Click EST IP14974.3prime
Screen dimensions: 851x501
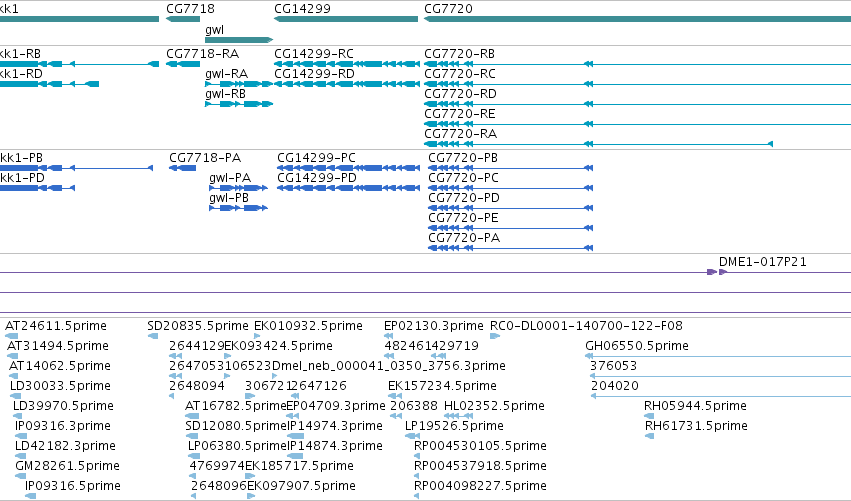(335, 427)
